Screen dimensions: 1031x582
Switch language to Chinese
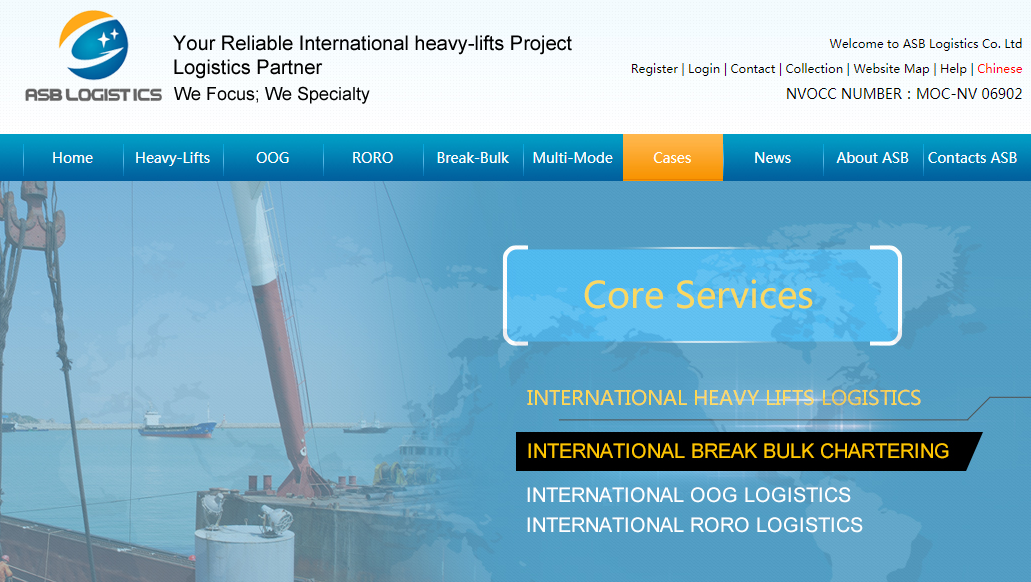coord(999,69)
